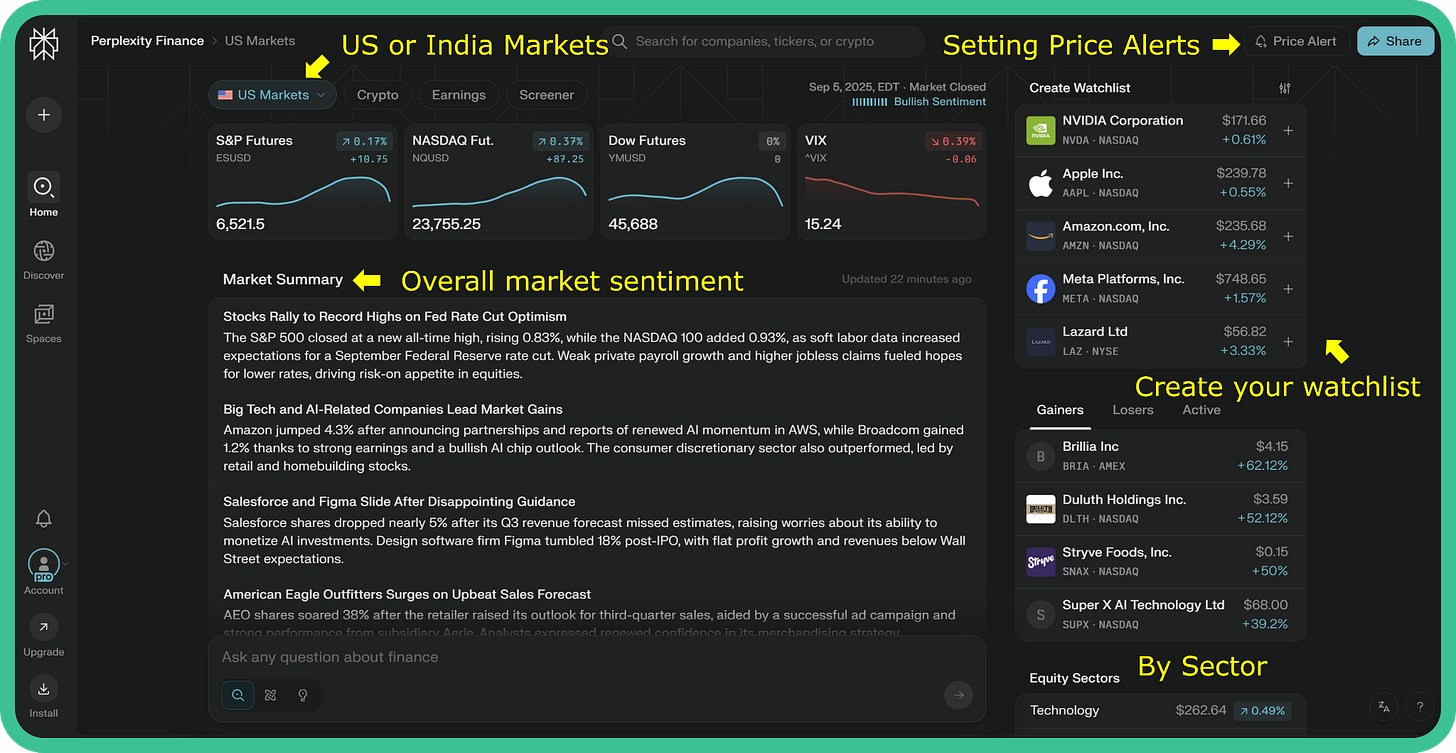Click Bullish Sentiment indicator

(919, 102)
